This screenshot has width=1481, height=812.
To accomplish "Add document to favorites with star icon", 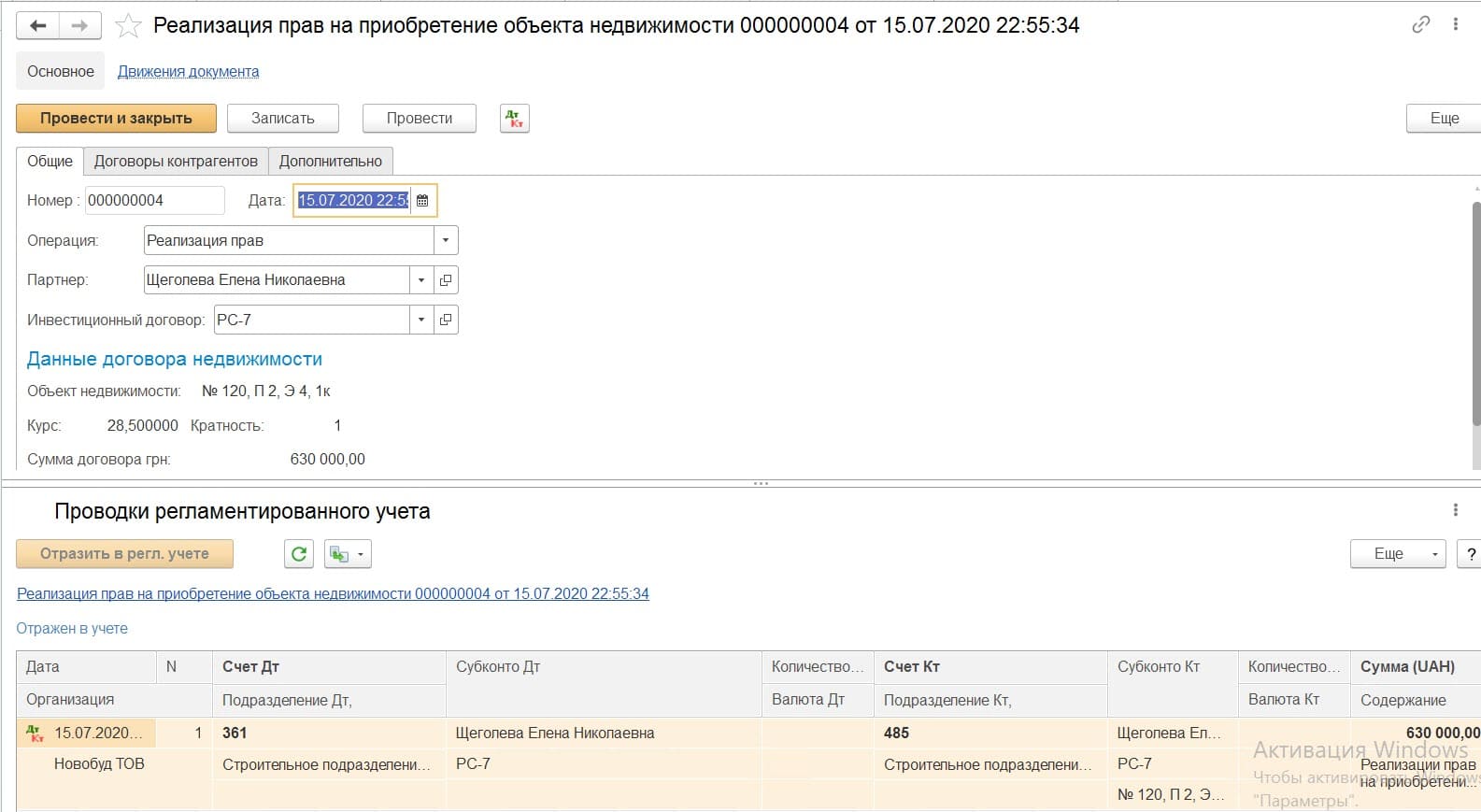I will (x=128, y=26).
